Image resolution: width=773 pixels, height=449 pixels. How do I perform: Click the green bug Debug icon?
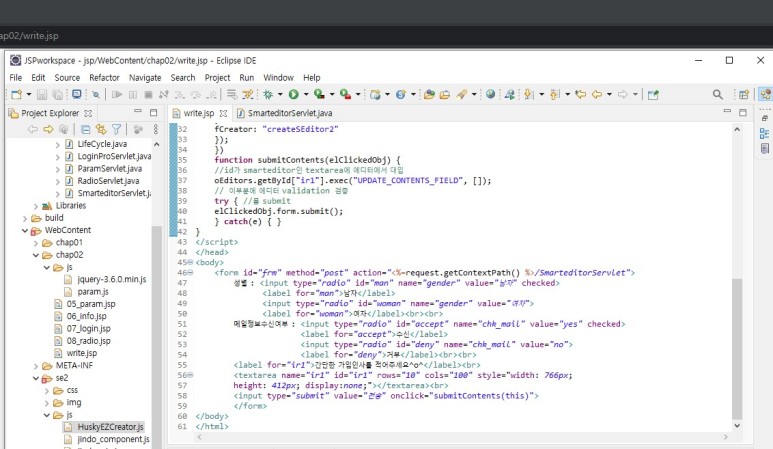point(268,95)
